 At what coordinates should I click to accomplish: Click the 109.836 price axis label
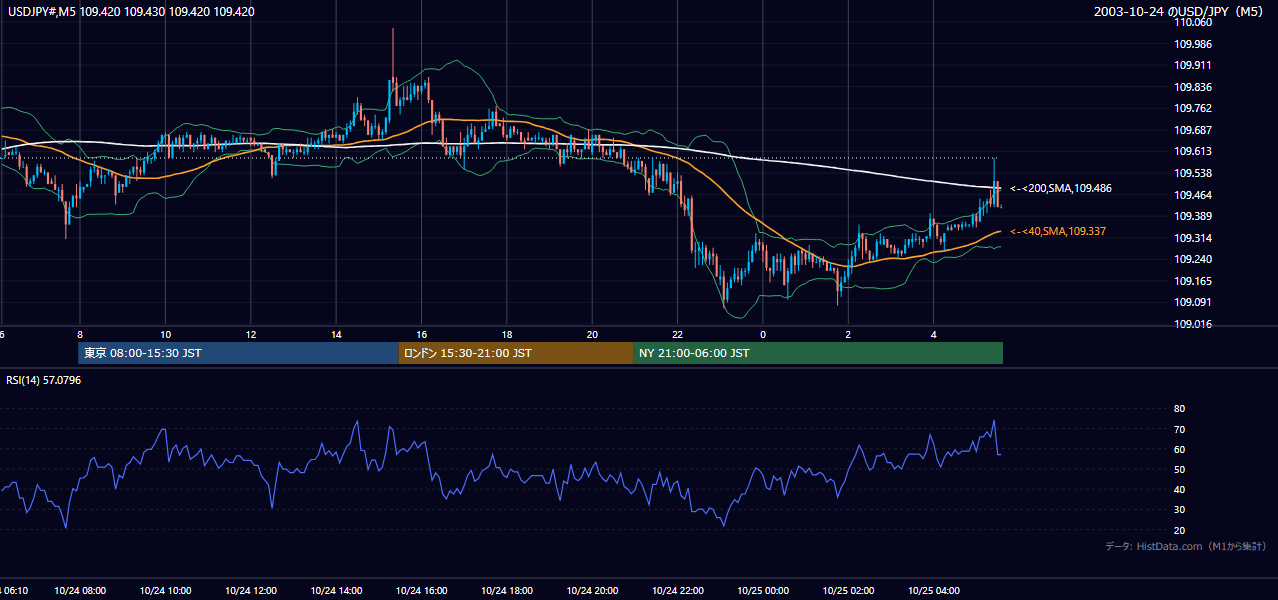1194,87
